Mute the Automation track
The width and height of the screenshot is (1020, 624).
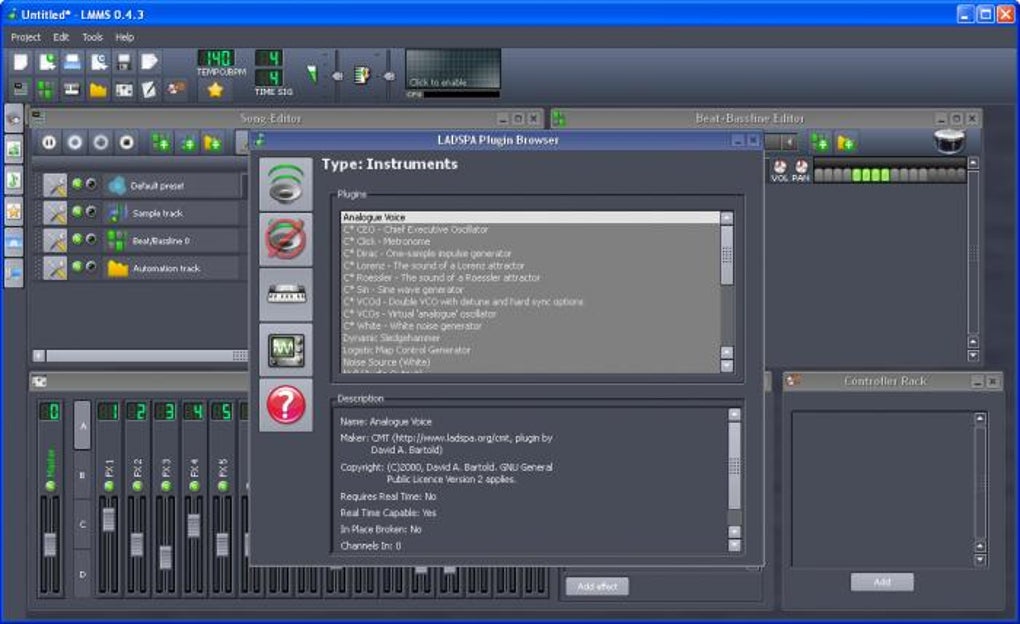click(77, 266)
